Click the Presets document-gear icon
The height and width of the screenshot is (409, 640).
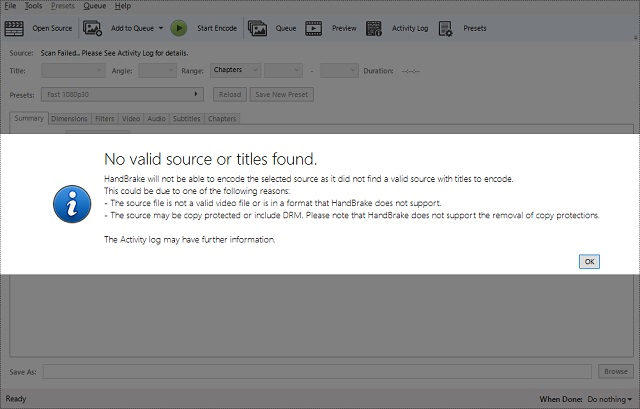coord(445,28)
